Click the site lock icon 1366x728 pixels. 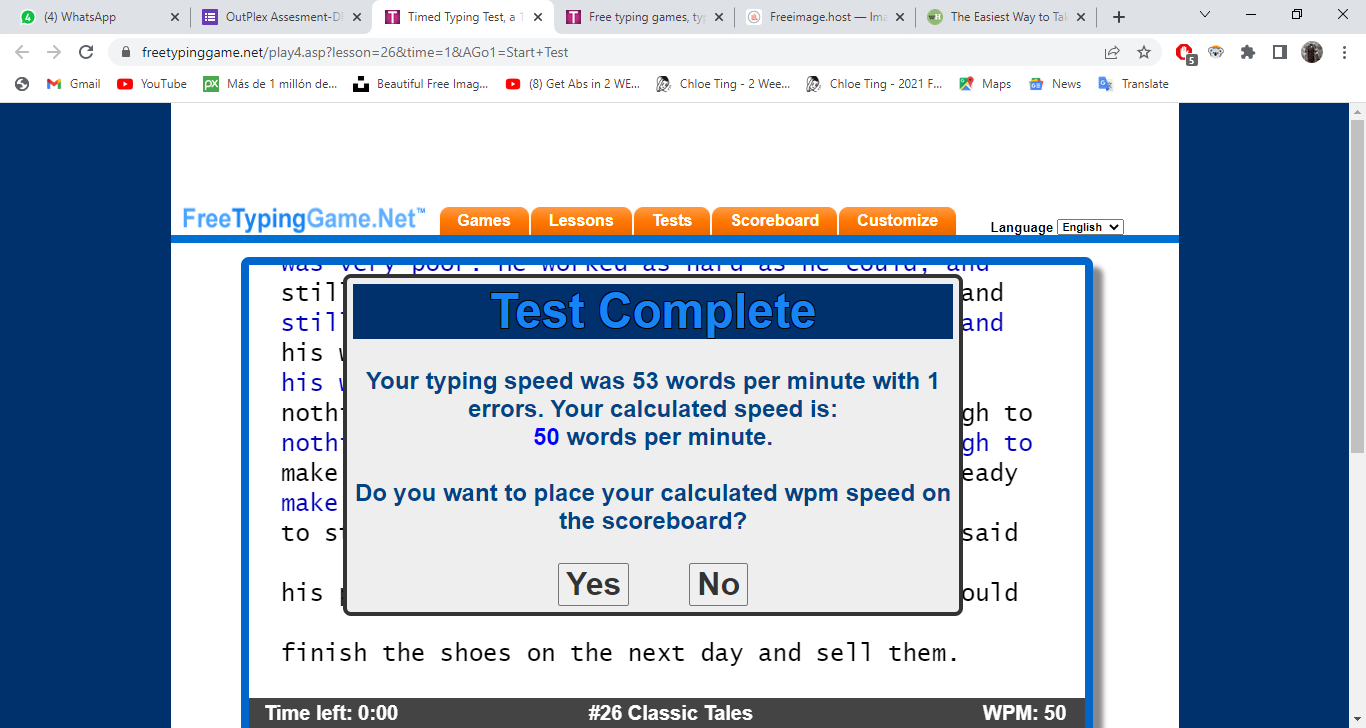click(x=127, y=52)
